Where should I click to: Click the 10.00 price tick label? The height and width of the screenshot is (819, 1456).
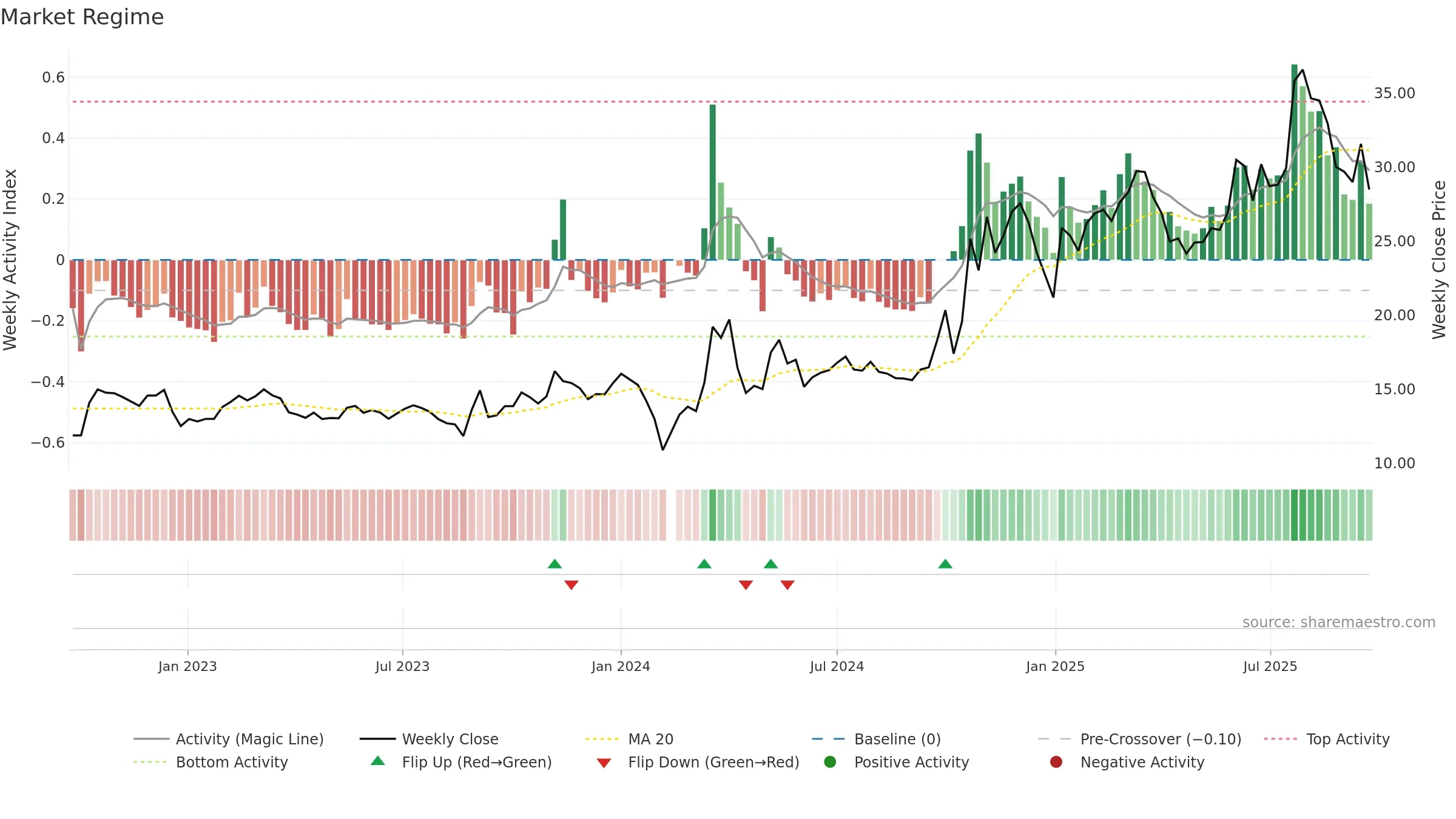1394,463
